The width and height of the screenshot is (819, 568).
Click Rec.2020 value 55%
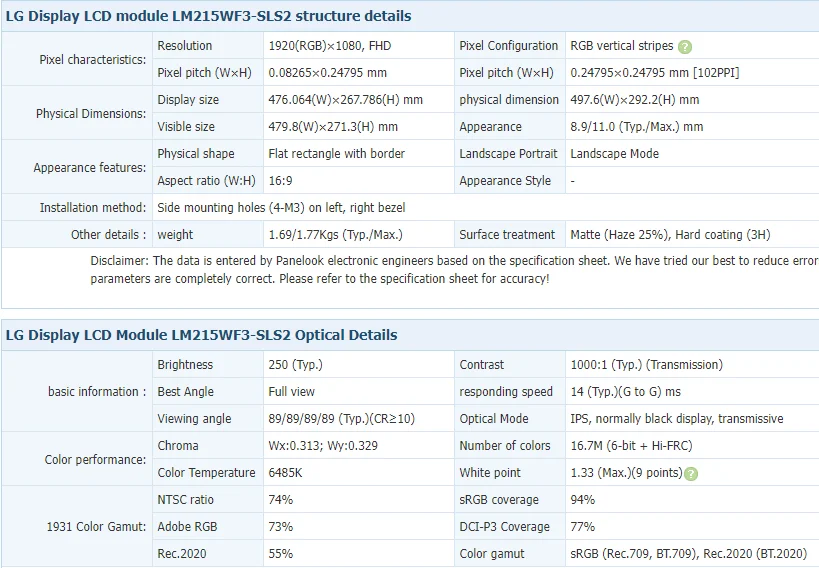pyautogui.click(x=280, y=554)
